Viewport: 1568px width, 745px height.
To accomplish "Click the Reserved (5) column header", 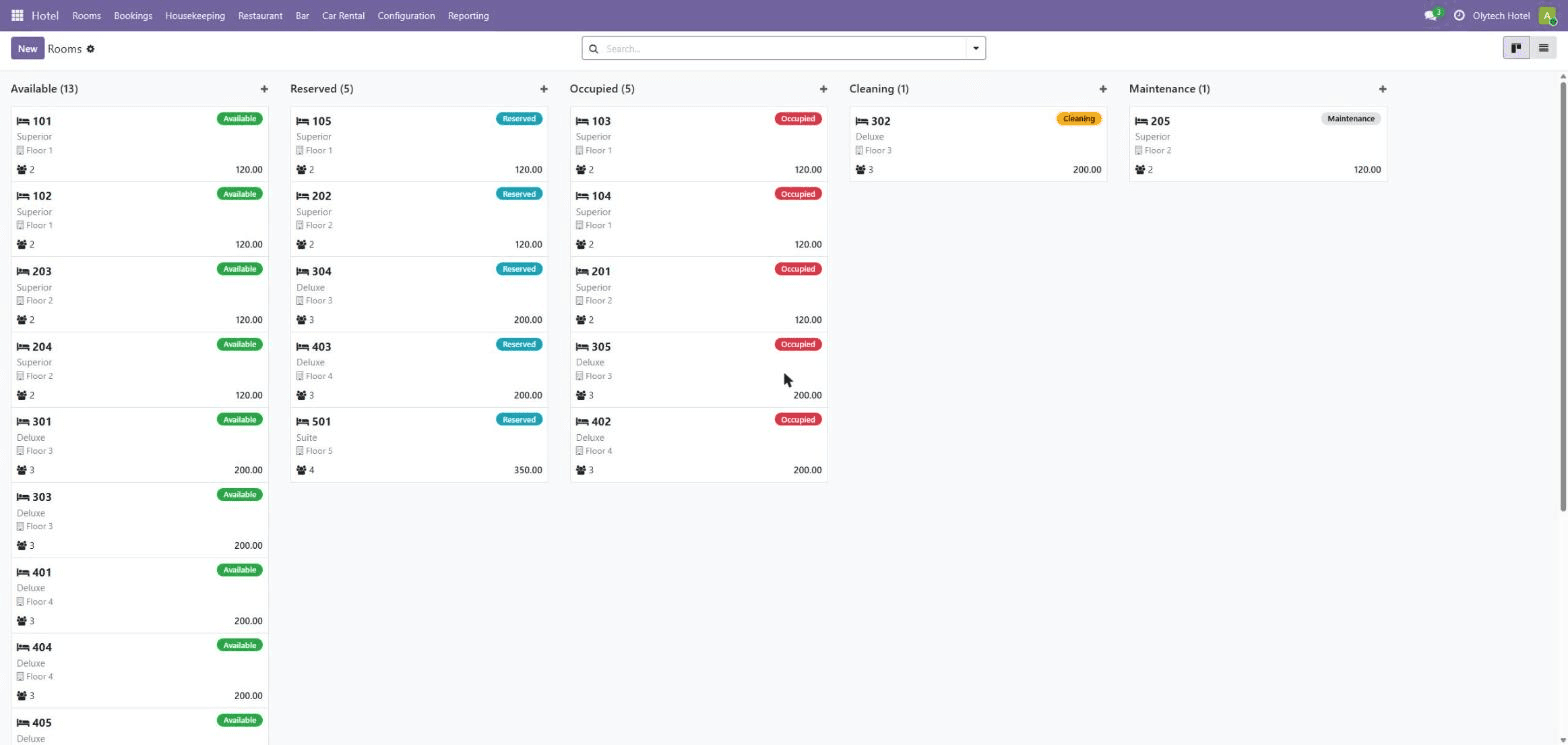I will (322, 89).
